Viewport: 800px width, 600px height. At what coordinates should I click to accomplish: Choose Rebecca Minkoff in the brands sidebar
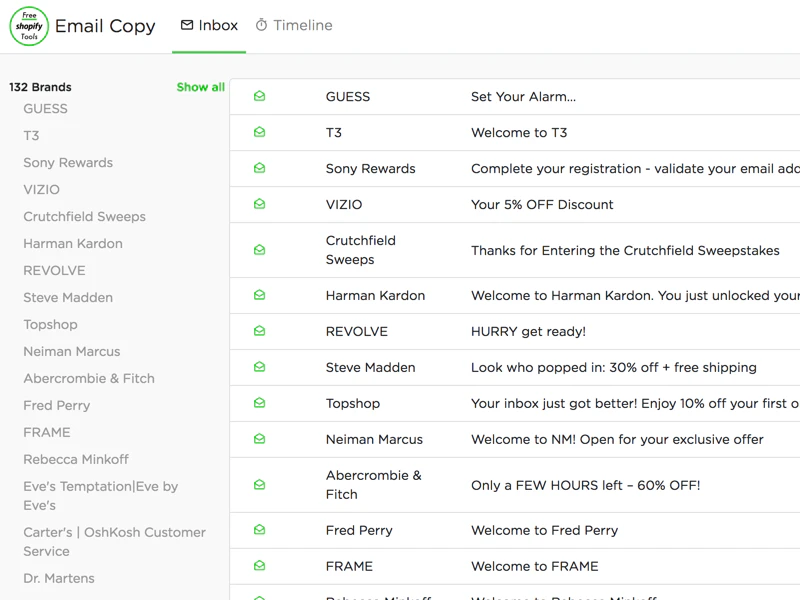76,460
